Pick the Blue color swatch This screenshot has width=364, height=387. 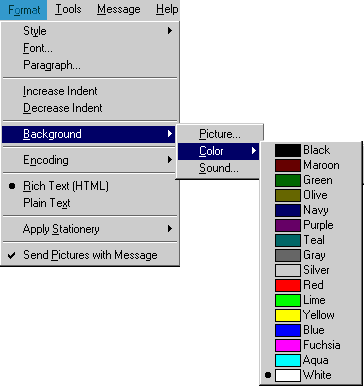pyautogui.click(x=288, y=330)
